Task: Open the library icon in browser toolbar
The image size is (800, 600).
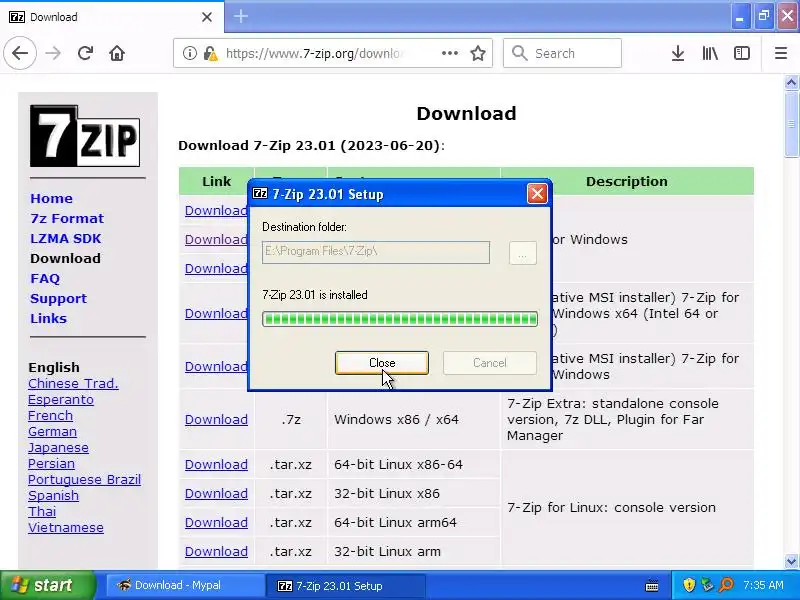Action: 710,53
